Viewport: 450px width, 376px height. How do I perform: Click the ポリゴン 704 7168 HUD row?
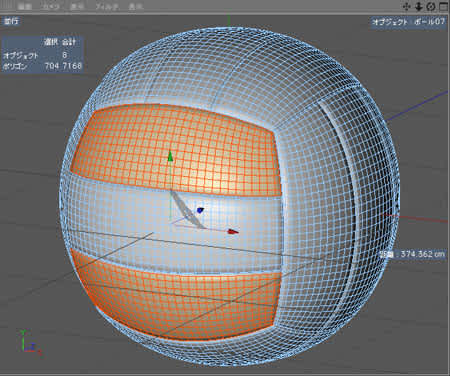(x=42, y=66)
